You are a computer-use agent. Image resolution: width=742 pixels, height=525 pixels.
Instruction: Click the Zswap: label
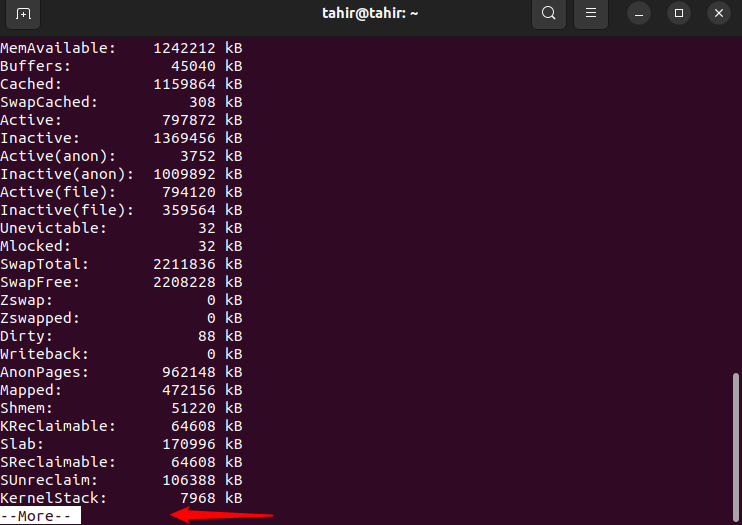click(x=26, y=300)
